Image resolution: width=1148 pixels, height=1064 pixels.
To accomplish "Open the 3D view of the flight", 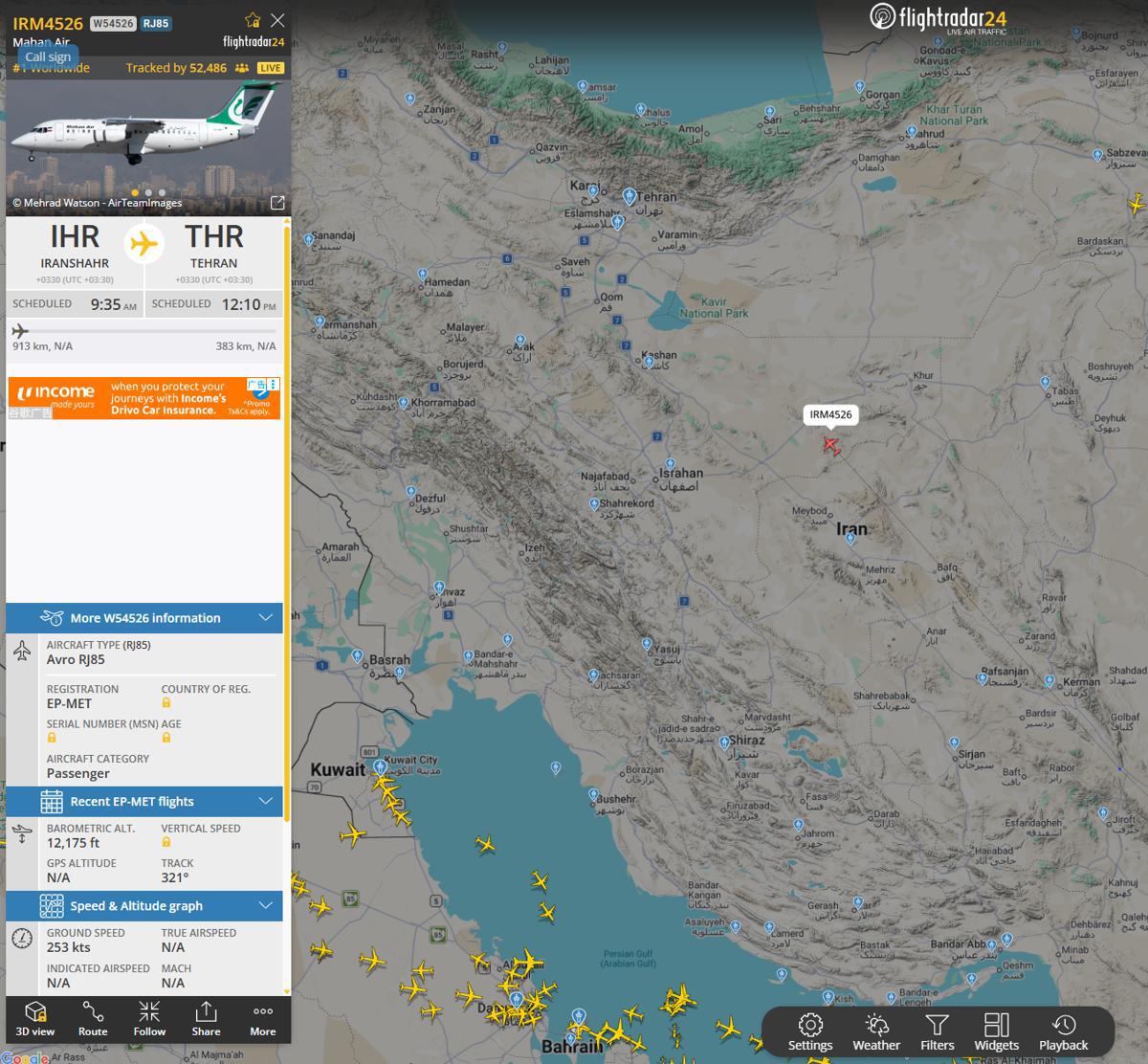I will click(34, 1019).
